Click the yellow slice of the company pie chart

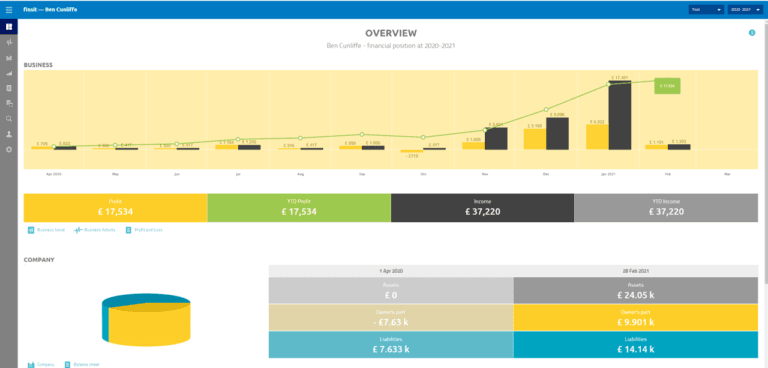pos(149,325)
